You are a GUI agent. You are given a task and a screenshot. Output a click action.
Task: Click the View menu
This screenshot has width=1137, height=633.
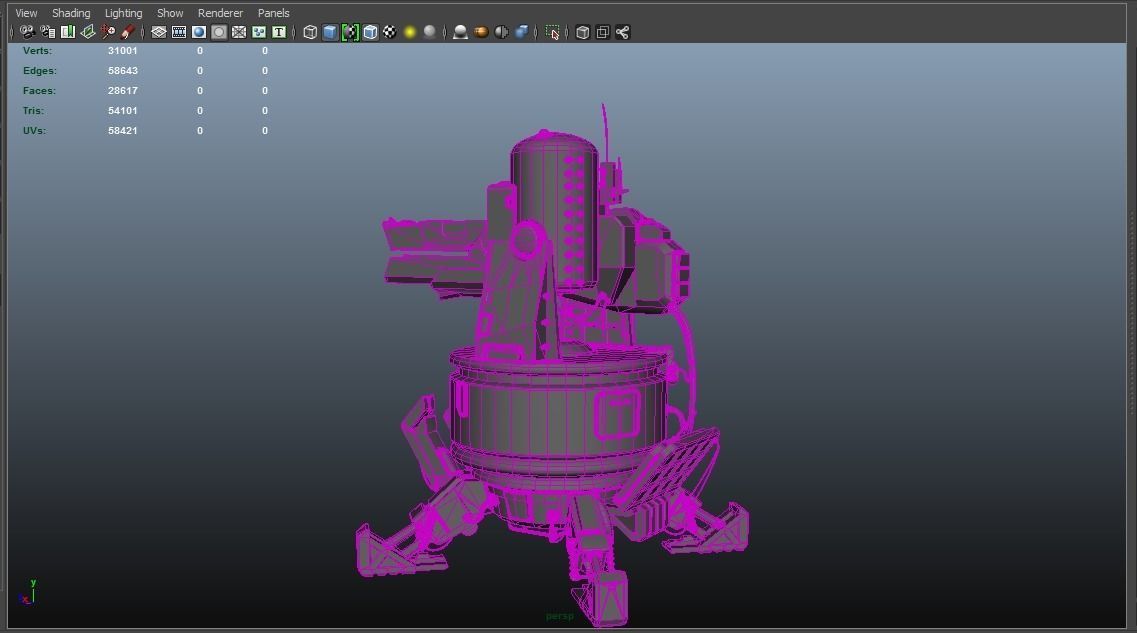coord(25,12)
